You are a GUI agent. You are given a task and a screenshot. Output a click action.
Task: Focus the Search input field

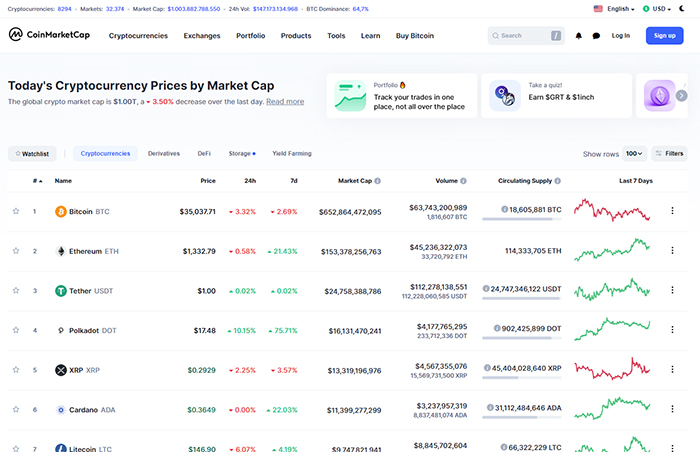click(526, 36)
